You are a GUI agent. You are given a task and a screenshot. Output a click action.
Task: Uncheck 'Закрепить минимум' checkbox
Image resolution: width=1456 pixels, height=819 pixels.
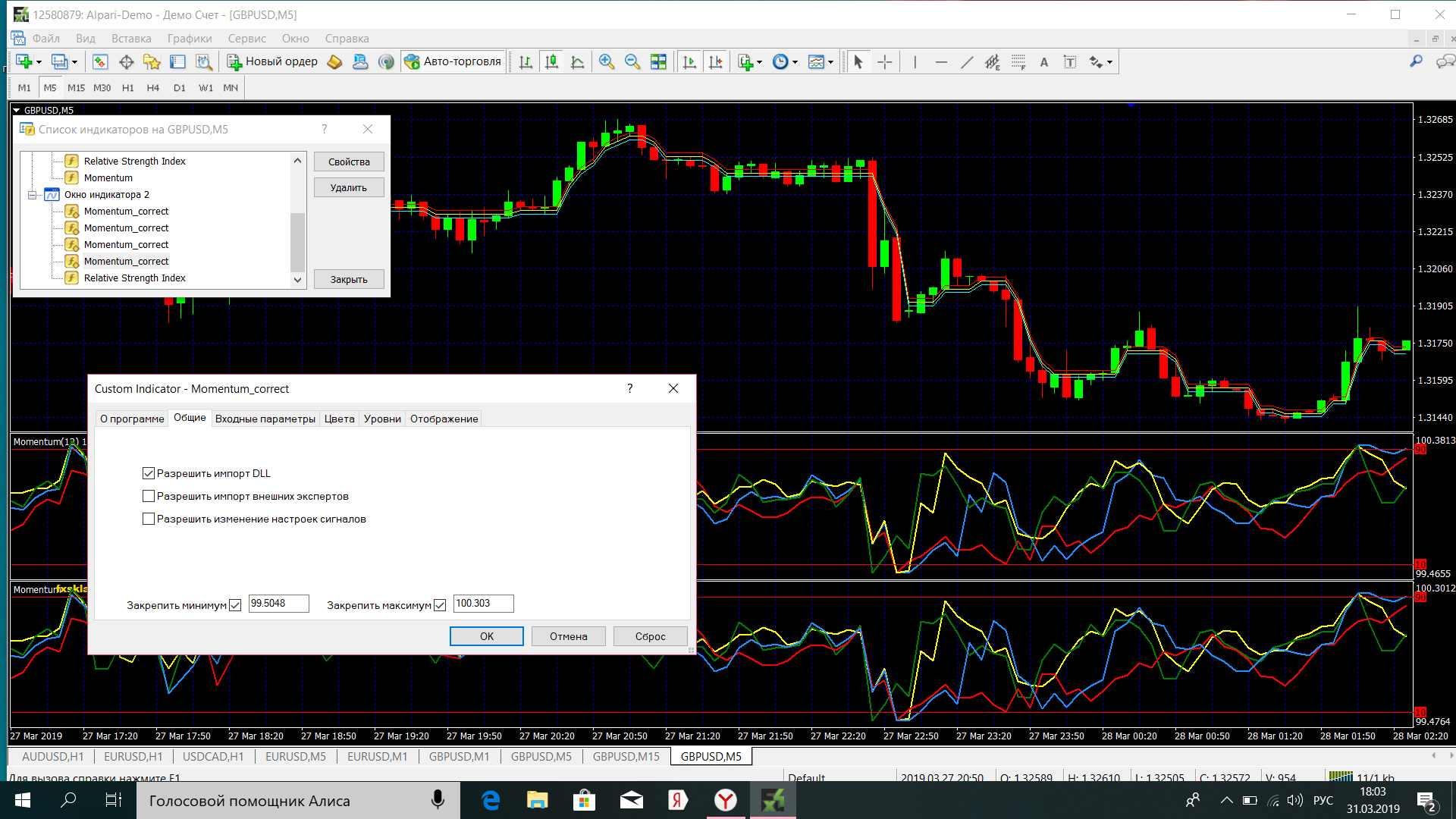coord(235,605)
